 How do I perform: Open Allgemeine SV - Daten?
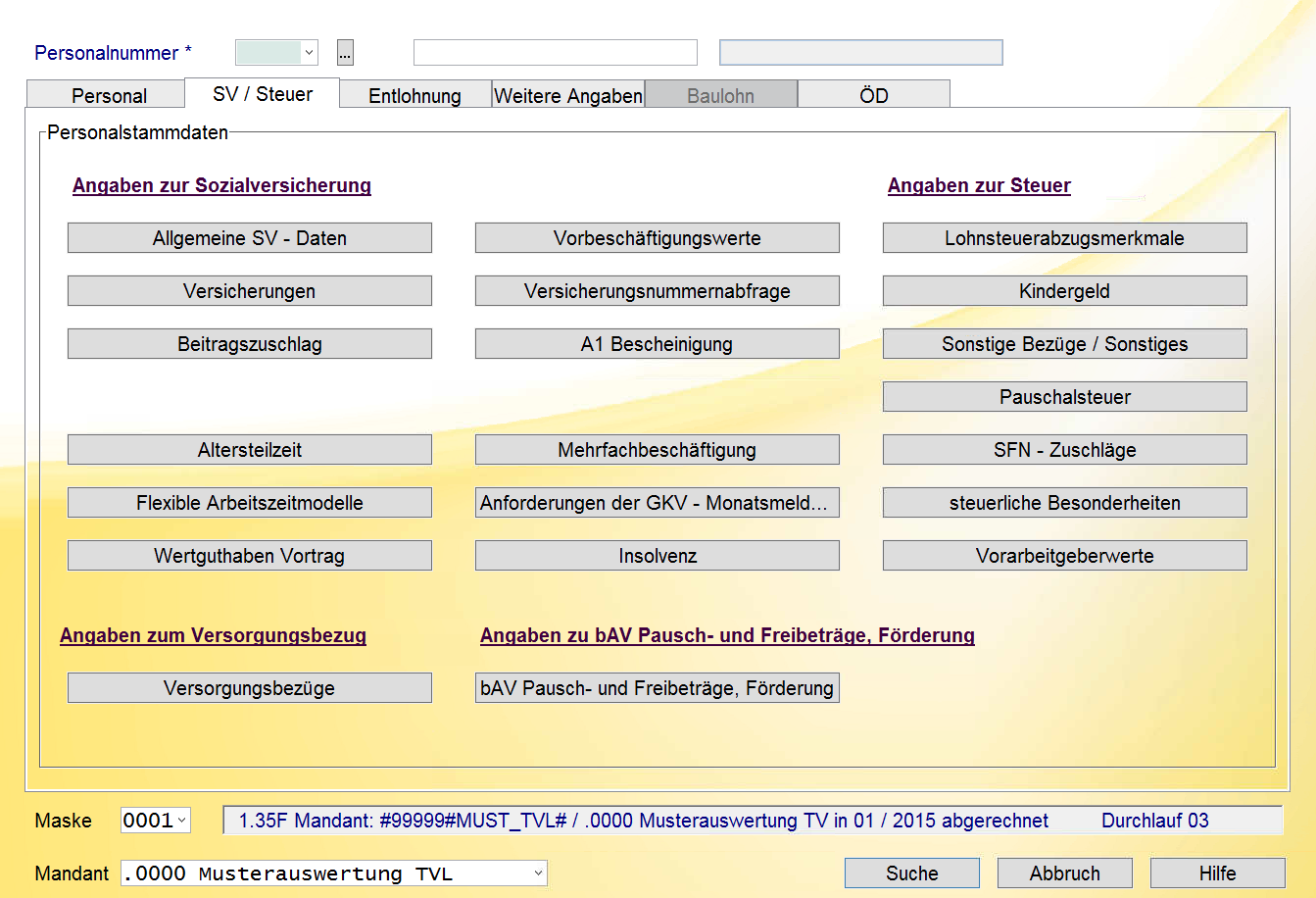250,238
